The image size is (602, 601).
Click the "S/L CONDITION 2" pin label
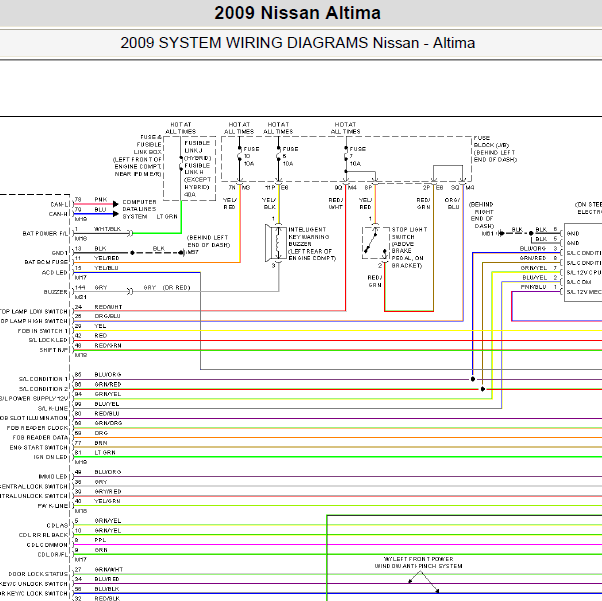(43, 389)
